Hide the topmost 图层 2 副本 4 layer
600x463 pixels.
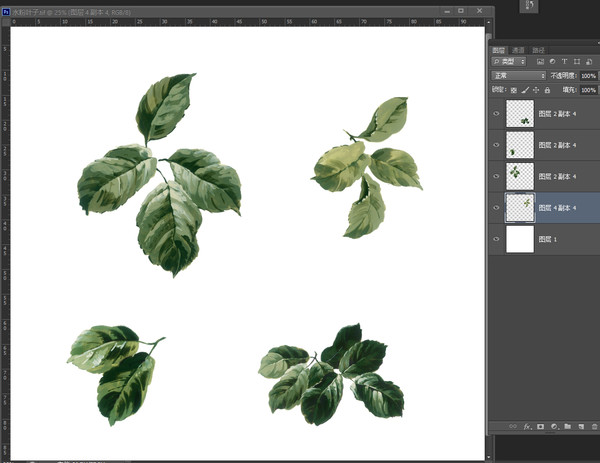(x=496, y=114)
